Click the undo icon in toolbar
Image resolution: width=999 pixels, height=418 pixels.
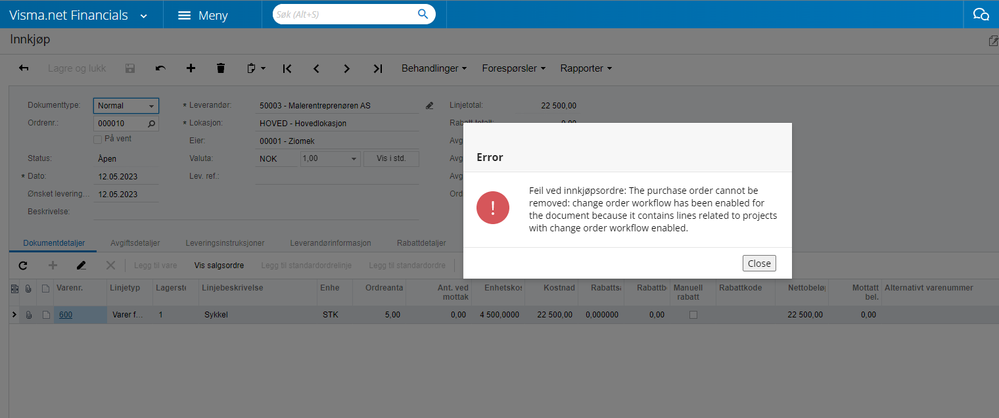[x=161, y=68]
